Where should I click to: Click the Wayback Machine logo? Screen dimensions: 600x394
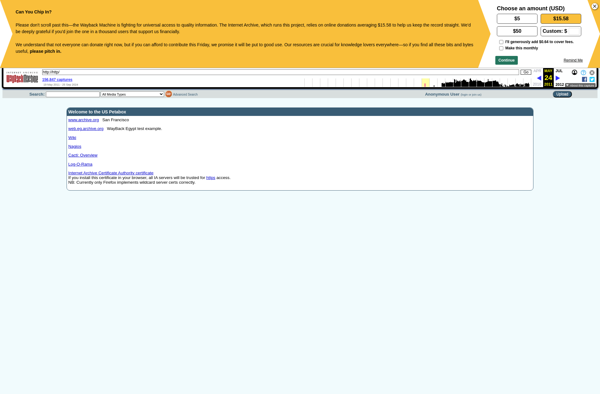pos(22,78)
